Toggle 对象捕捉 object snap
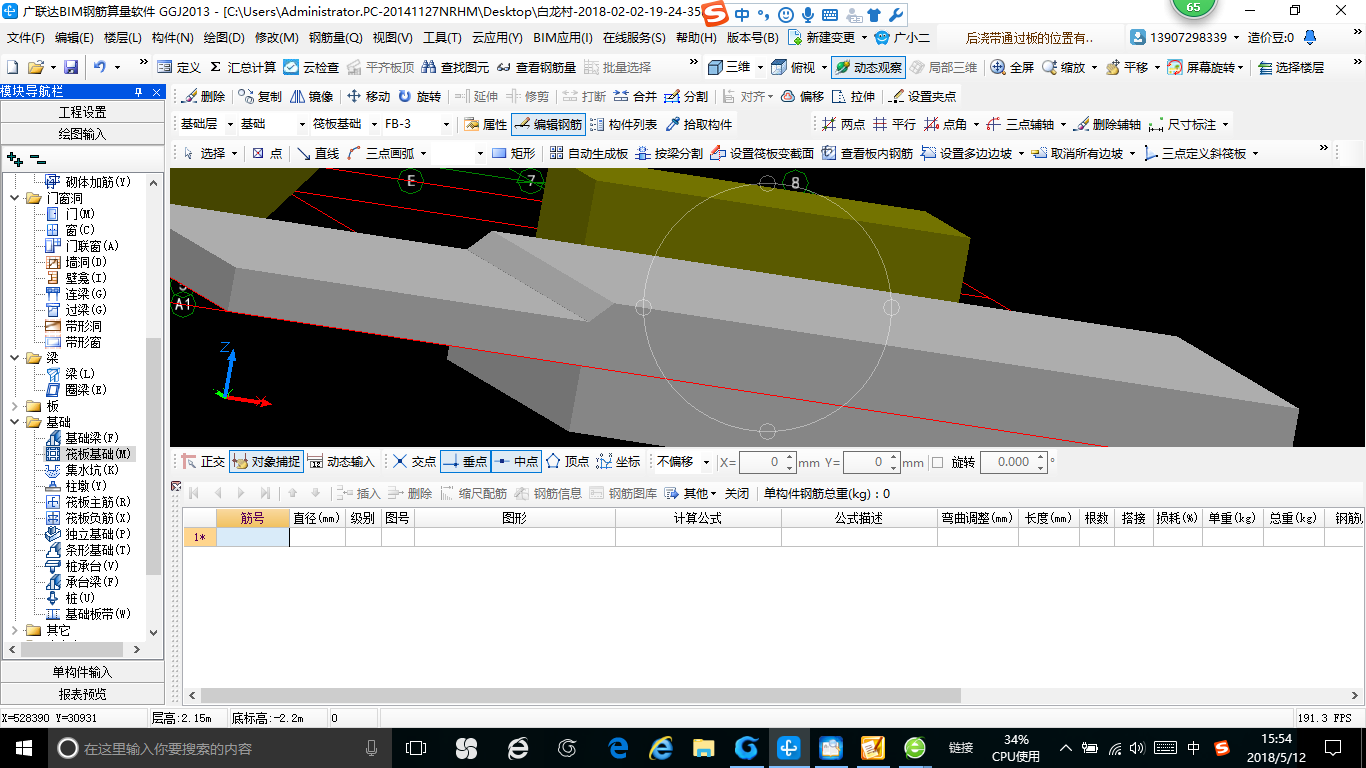 click(x=265, y=461)
